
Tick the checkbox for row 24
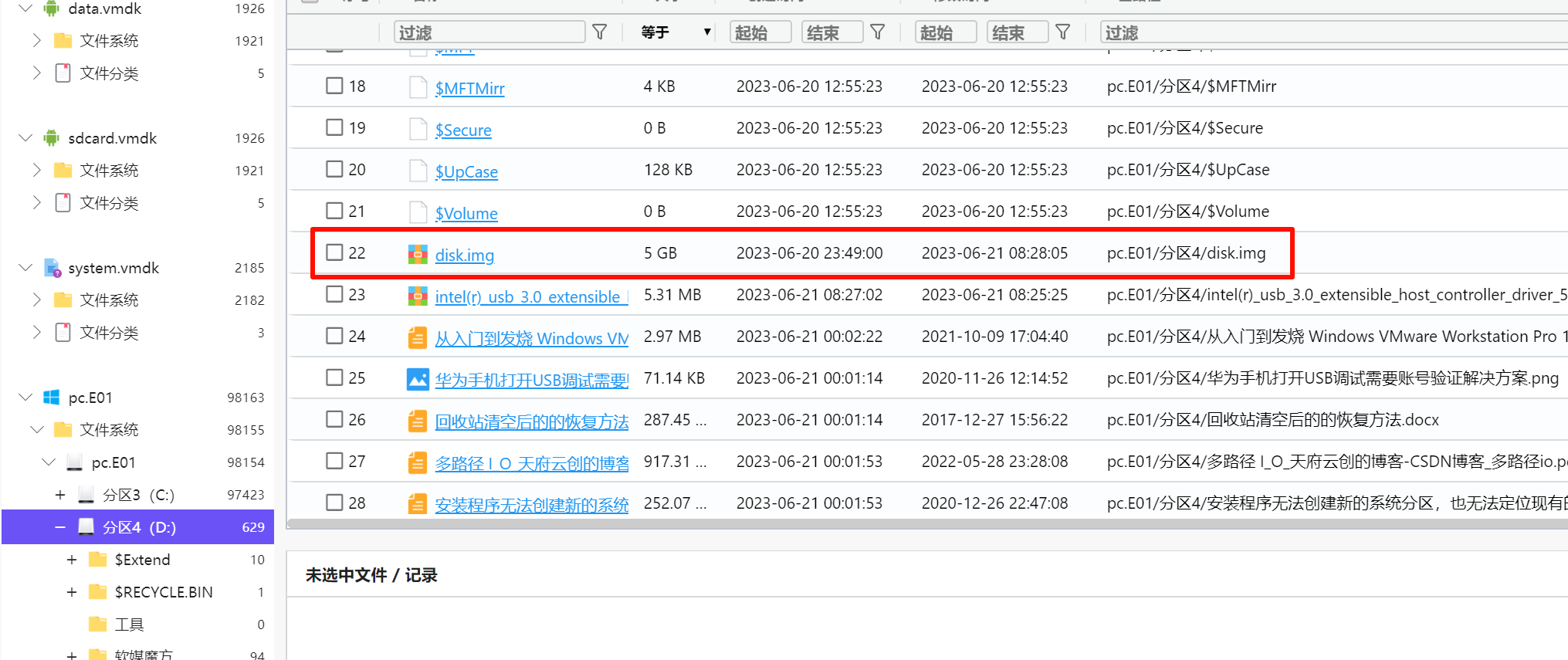pyautogui.click(x=334, y=335)
